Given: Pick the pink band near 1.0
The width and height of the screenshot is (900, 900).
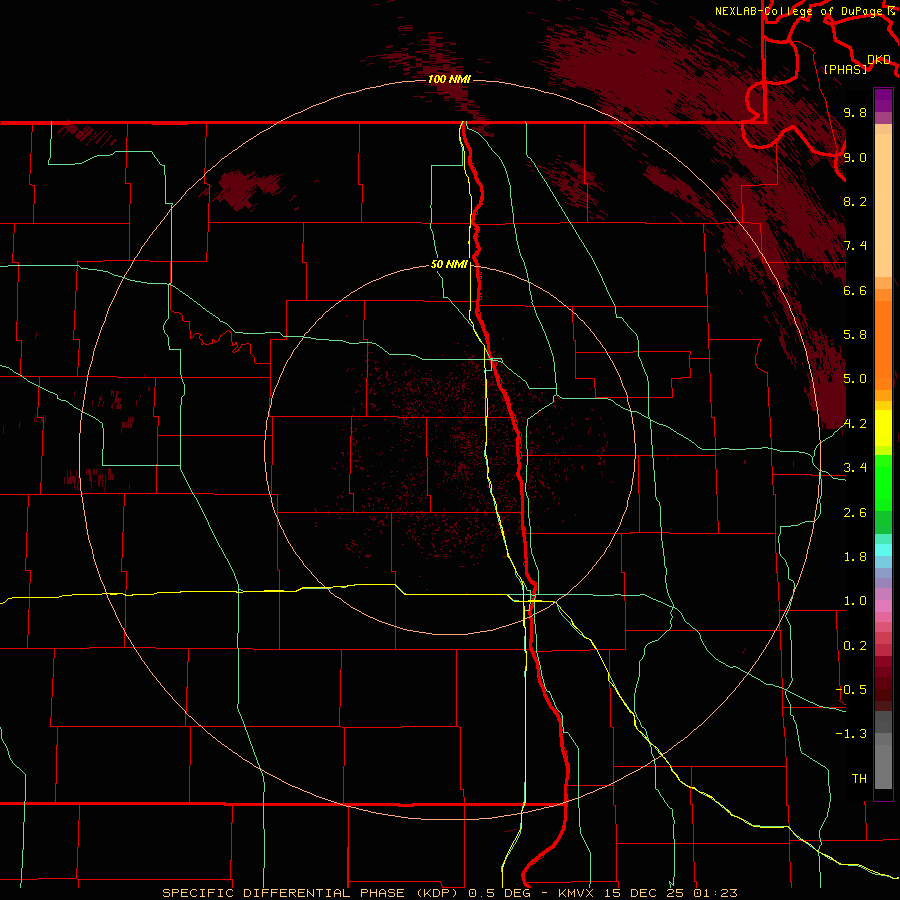Looking at the screenshot, I should (x=883, y=606).
